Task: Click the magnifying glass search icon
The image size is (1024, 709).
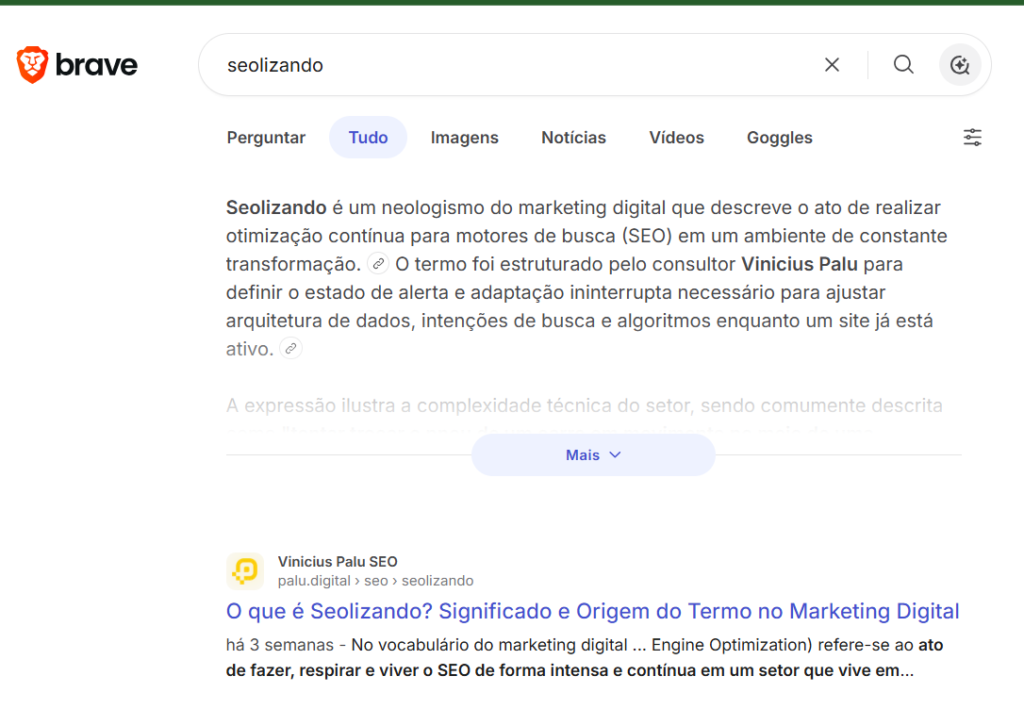Action: 903,65
